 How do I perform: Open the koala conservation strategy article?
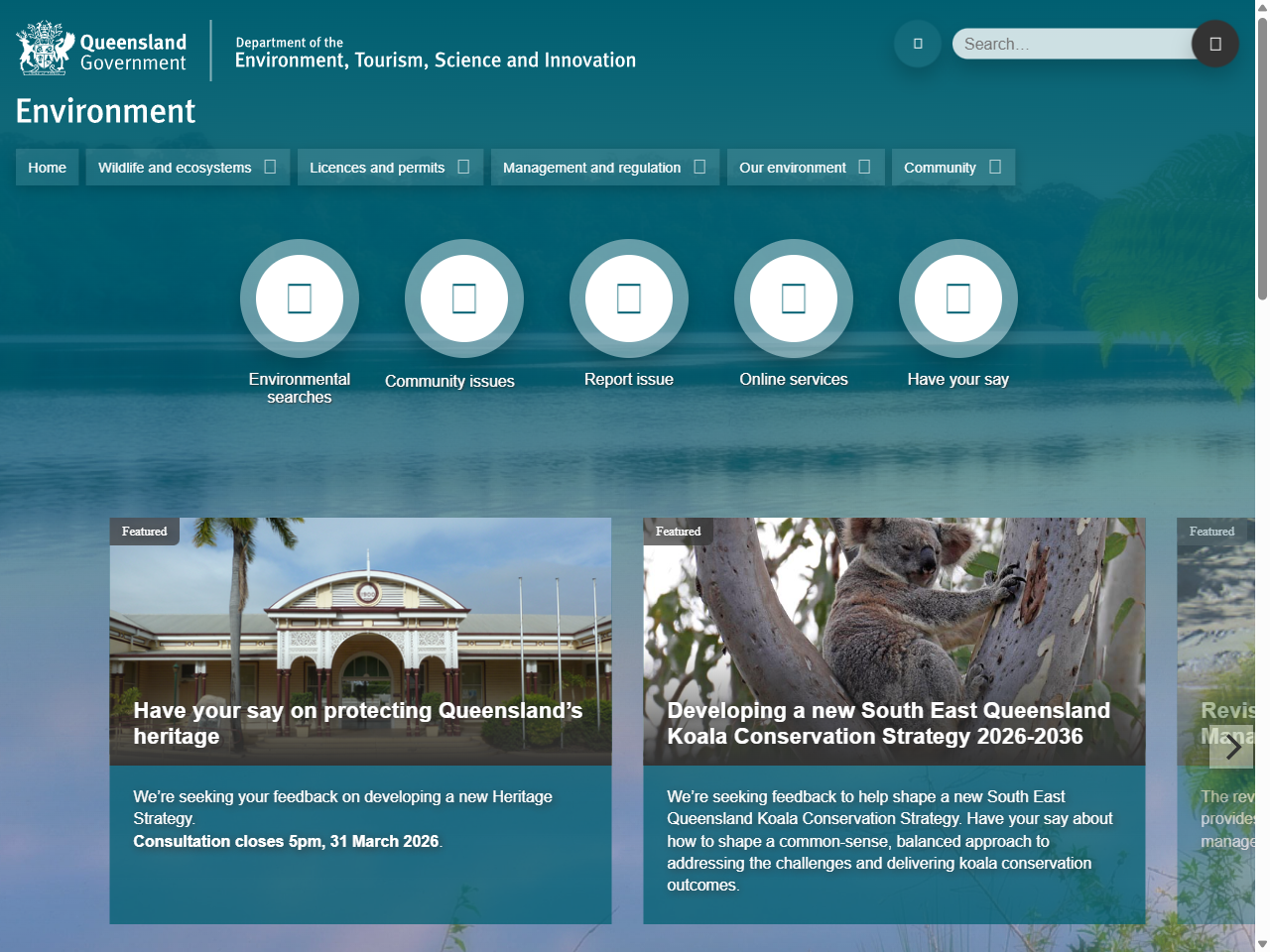point(888,724)
